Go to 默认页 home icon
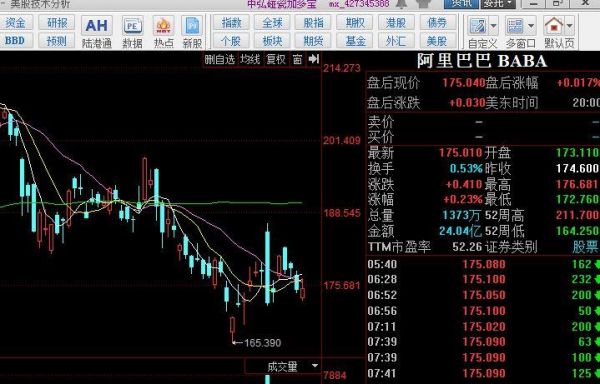The width and height of the screenshot is (600, 384). point(554,26)
